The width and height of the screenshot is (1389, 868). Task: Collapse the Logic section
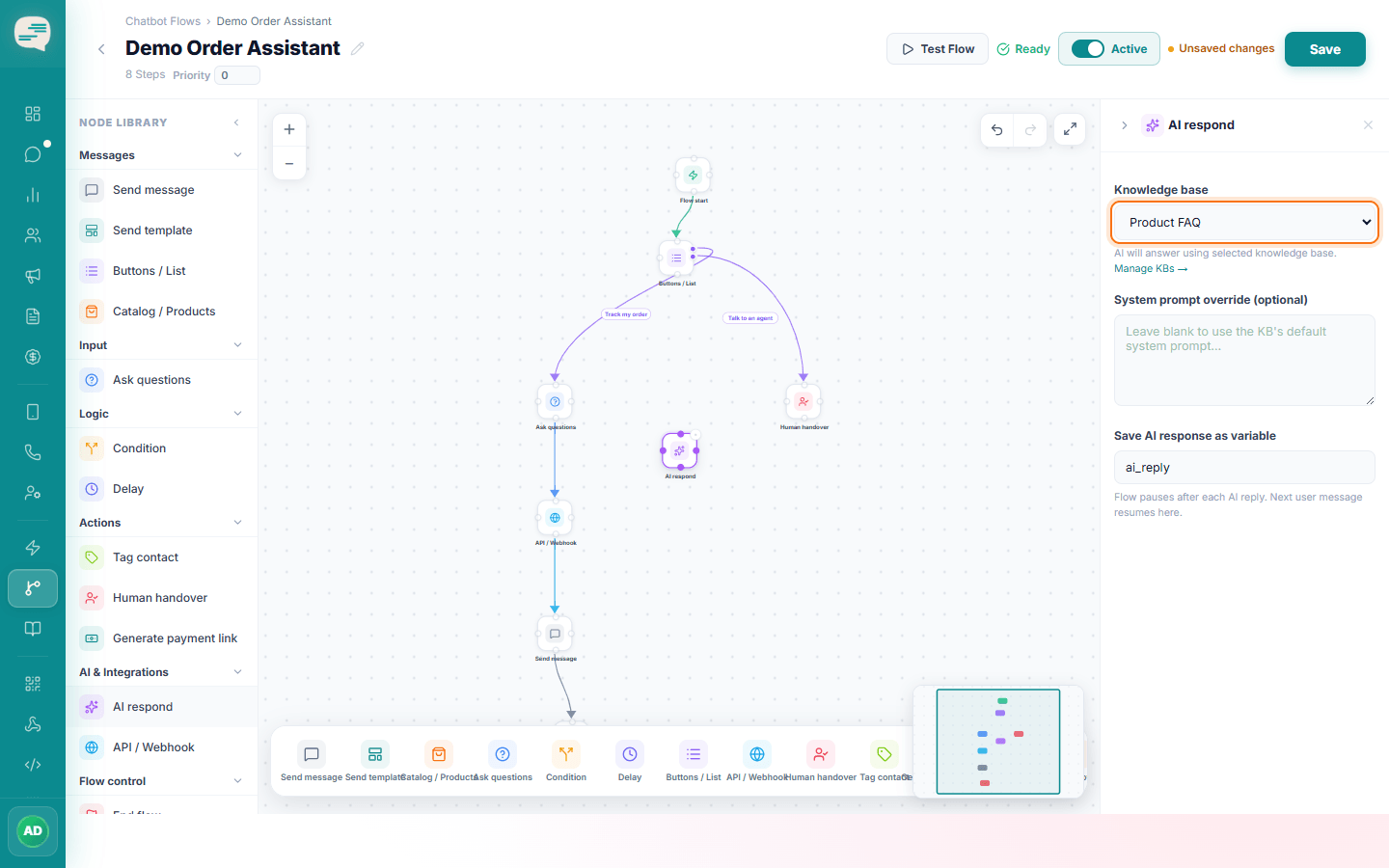pyautogui.click(x=237, y=414)
